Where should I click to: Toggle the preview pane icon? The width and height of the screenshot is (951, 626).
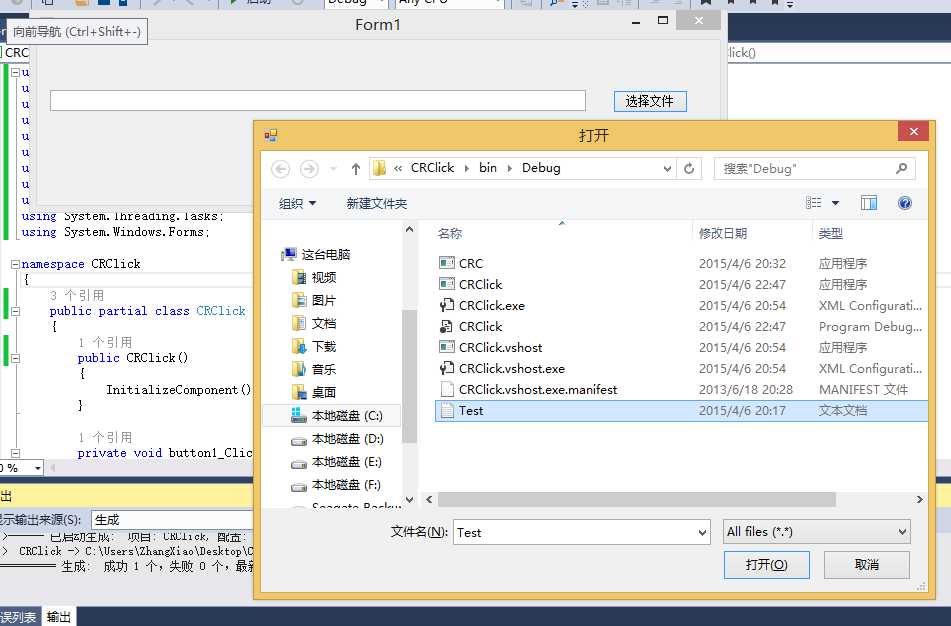pos(869,203)
